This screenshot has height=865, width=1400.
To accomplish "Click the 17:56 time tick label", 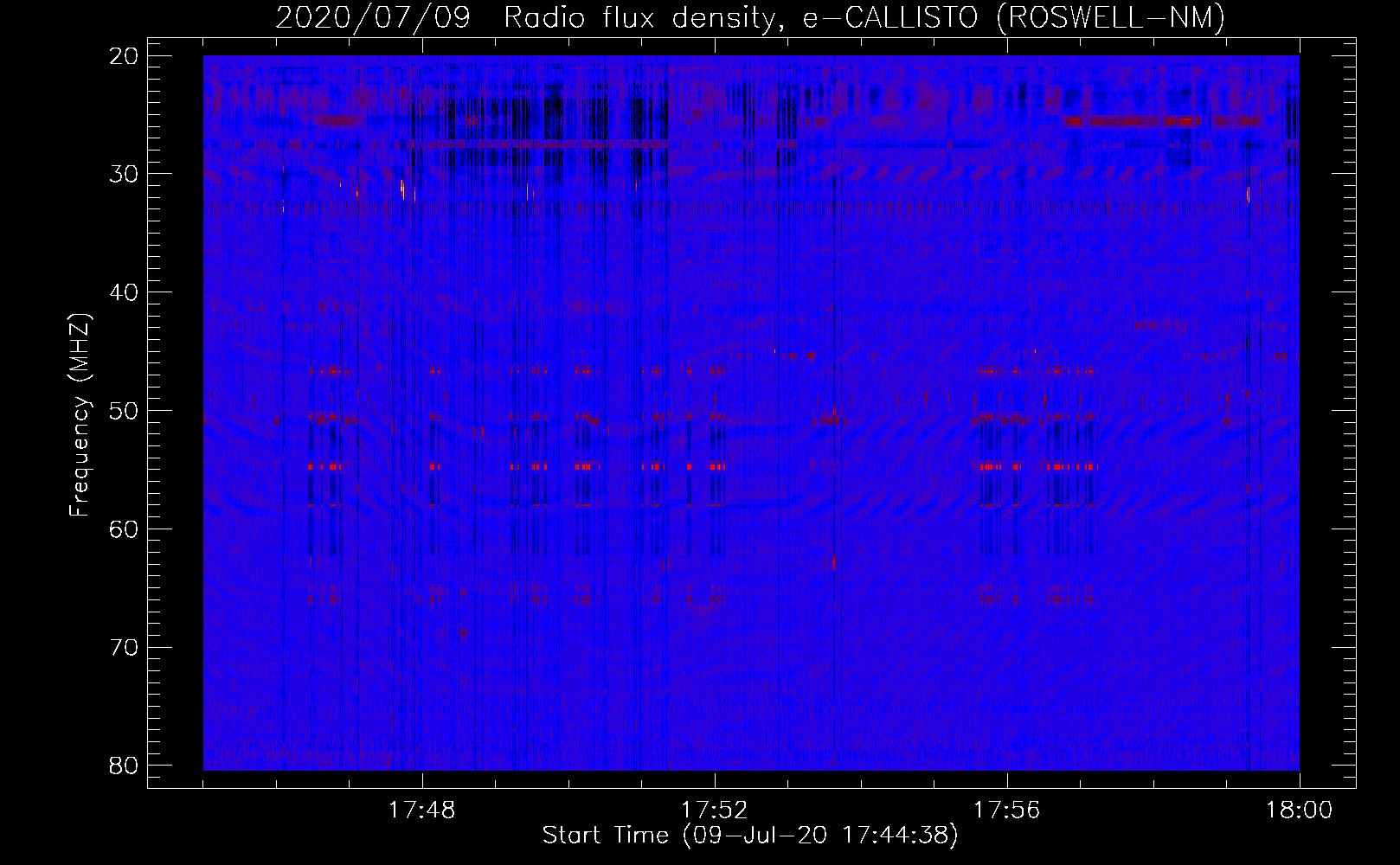I will [x=1006, y=811].
